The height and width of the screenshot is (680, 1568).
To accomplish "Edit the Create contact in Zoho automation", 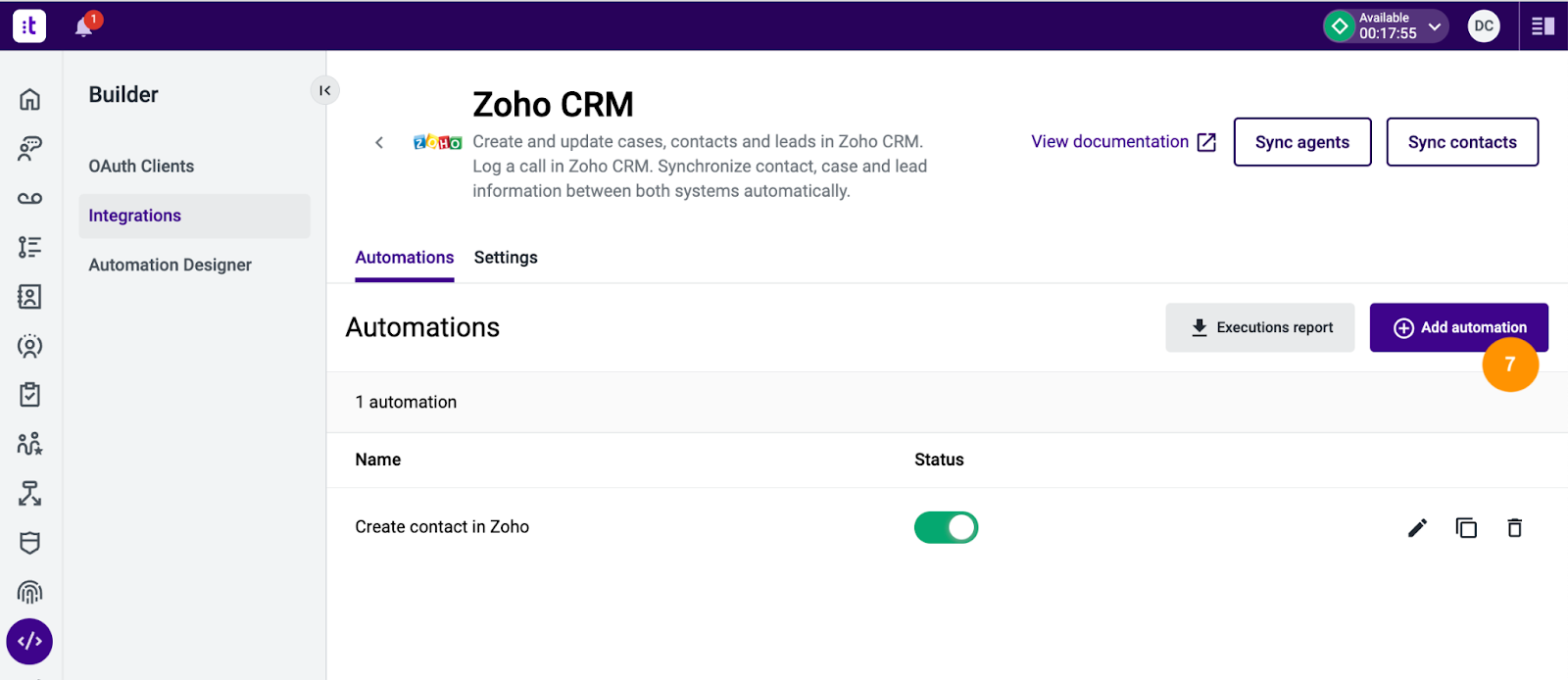I will 1417,528.
